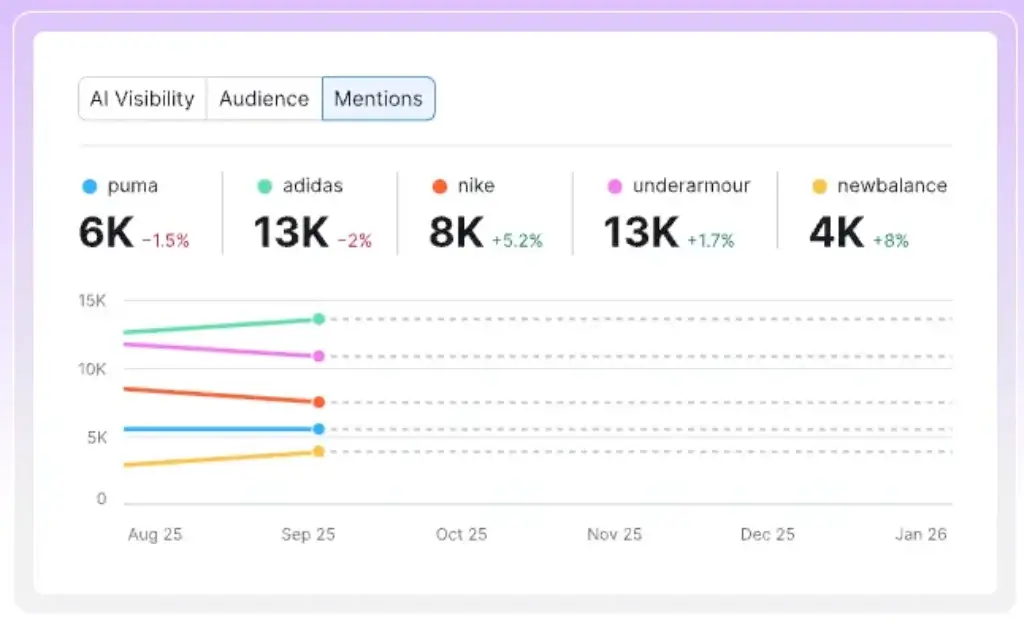Screen dimensions: 1024x623
Task: Click the blue puma legend dot
Action: (x=89, y=187)
